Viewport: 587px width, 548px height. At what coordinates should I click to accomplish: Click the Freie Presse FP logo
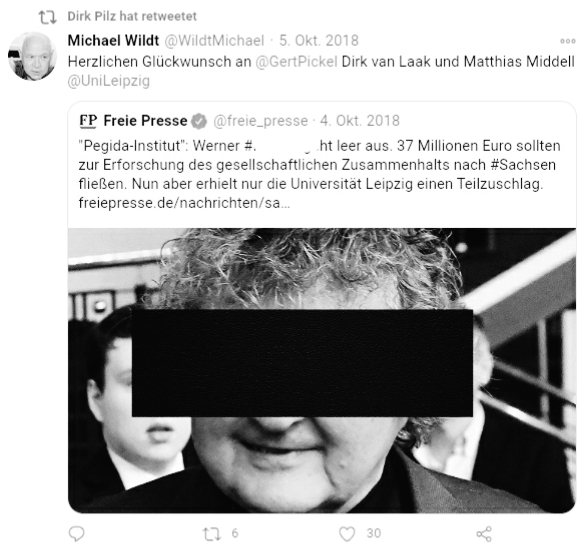pos(88,121)
